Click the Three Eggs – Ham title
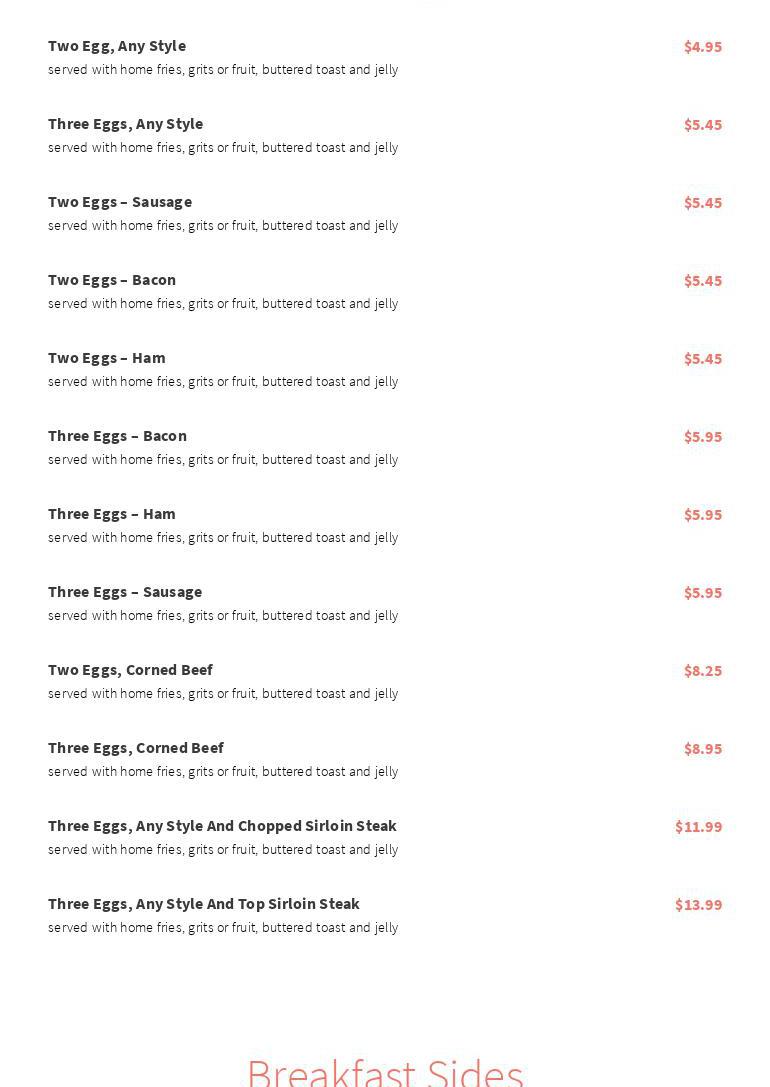The width and height of the screenshot is (770, 1087). tap(112, 514)
